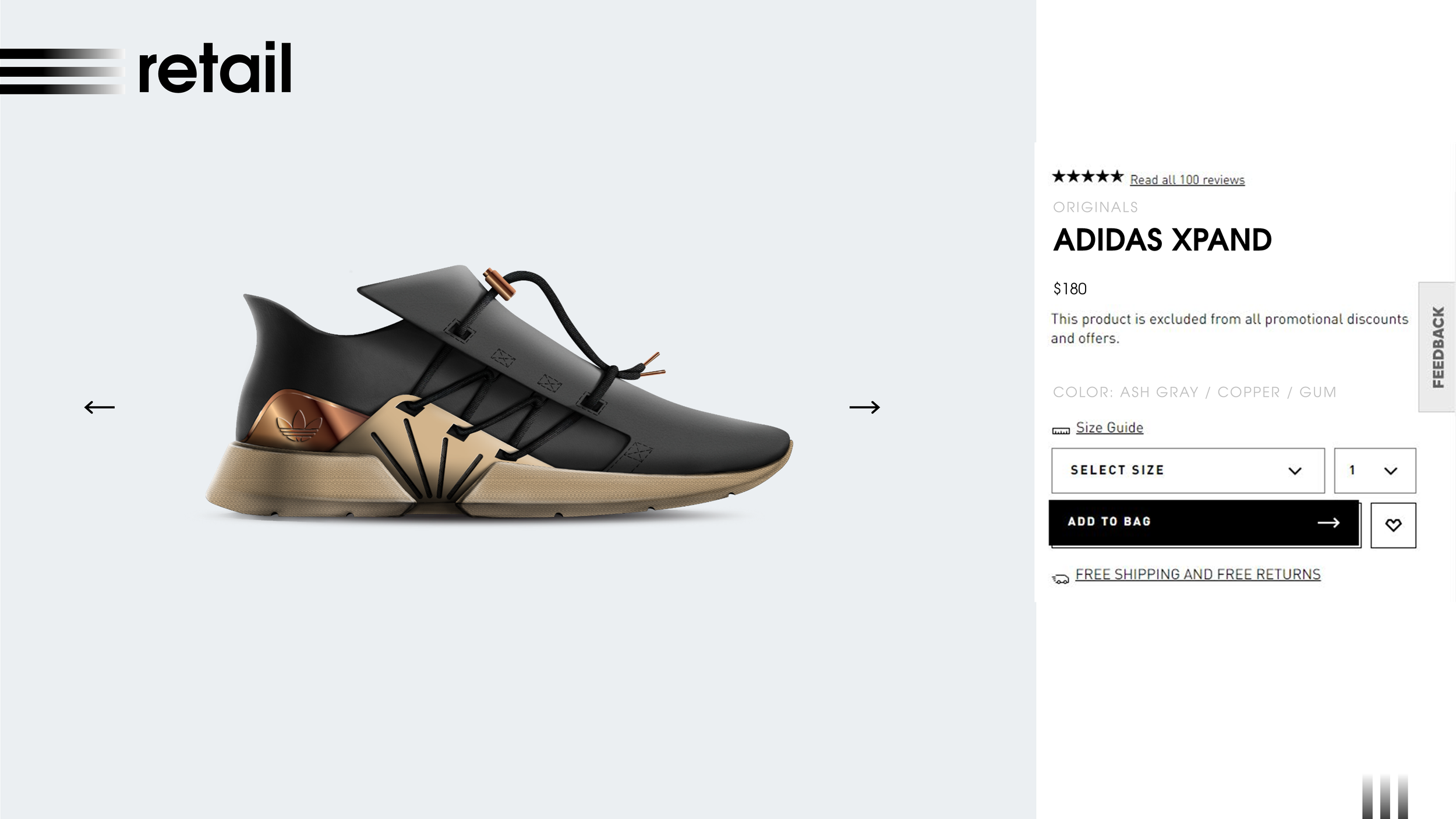Open the quantity dropdown showing 1
Screen dimensions: 1456x819
coord(1375,470)
